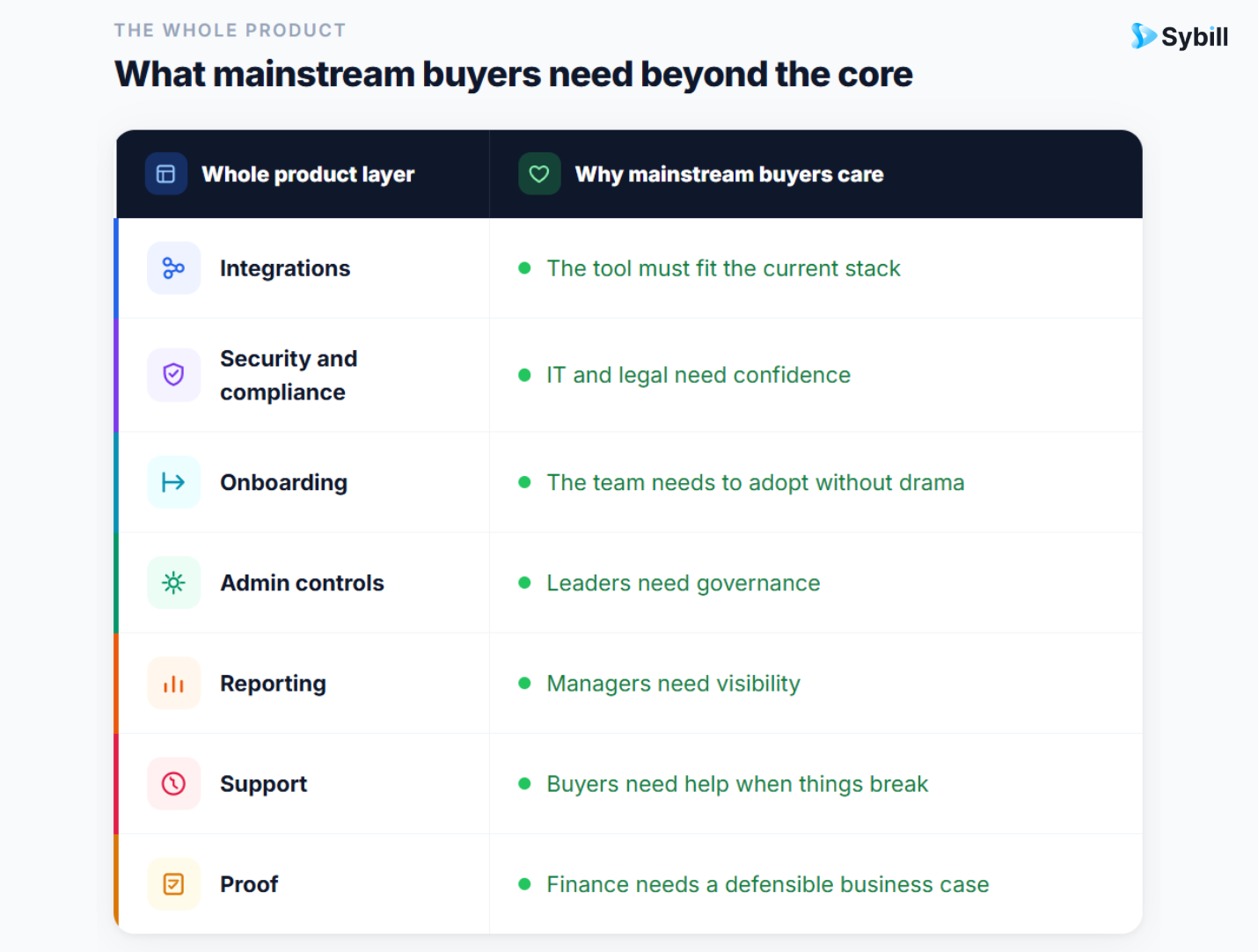Click the heading 'What mainstream buyers need beyond the core'

pyautogui.click(x=514, y=74)
